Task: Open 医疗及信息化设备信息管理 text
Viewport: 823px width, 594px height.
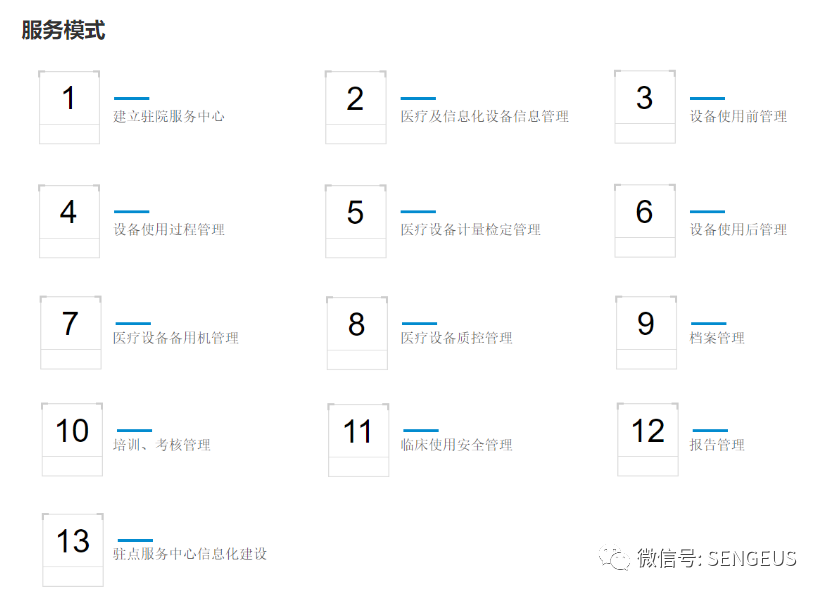Action: [x=484, y=116]
